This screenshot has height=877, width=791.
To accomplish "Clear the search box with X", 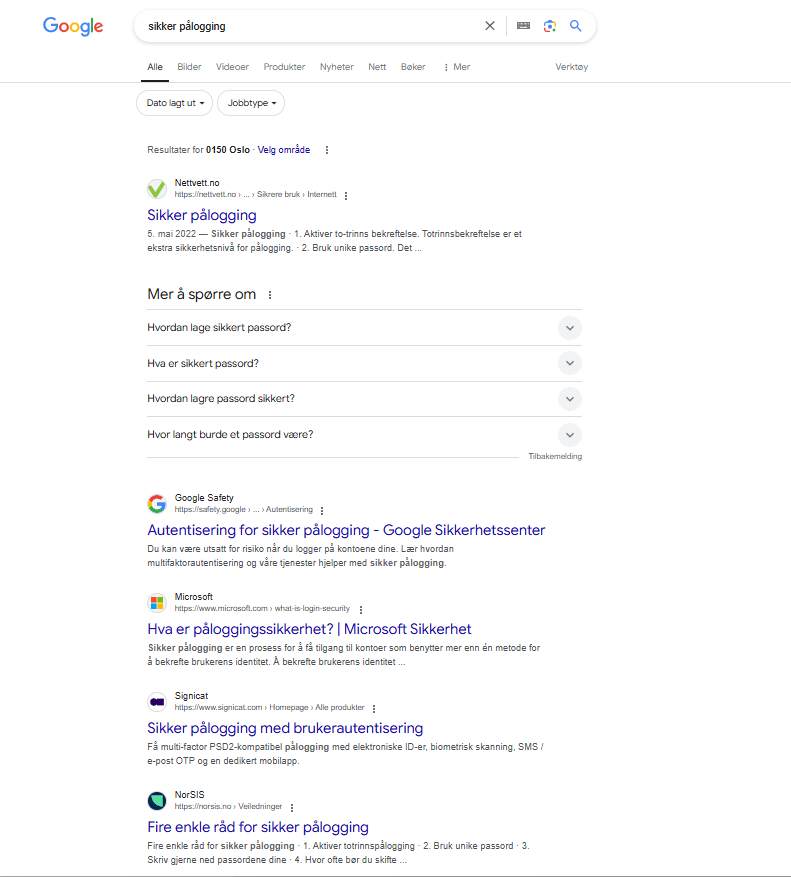I will [x=489, y=26].
